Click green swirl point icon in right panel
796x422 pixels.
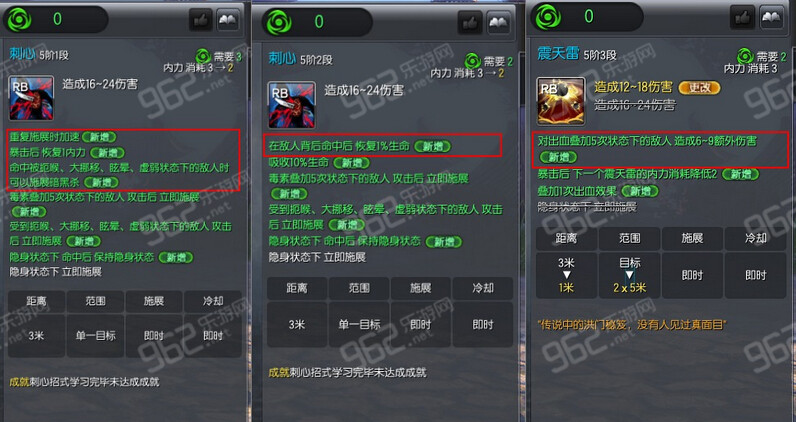click(x=548, y=17)
